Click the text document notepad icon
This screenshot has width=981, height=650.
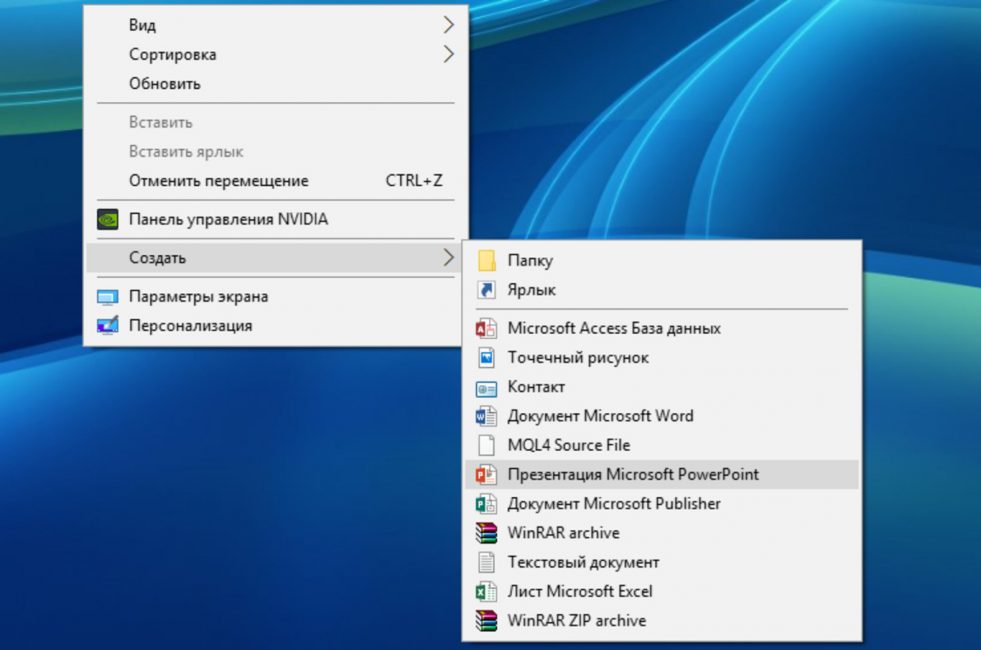pyautogui.click(x=487, y=562)
